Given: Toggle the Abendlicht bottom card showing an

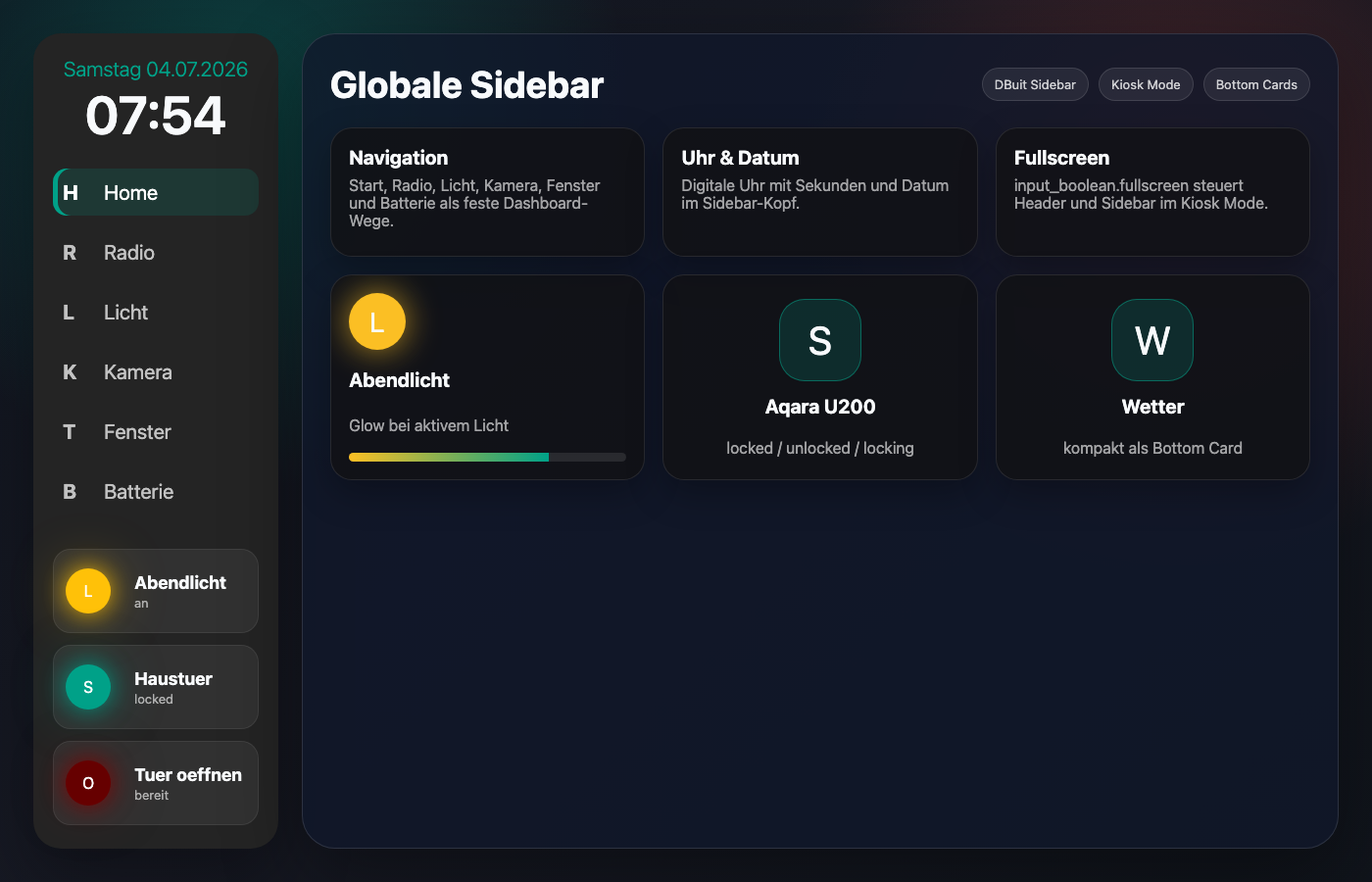Looking at the screenshot, I should (156, 591).
